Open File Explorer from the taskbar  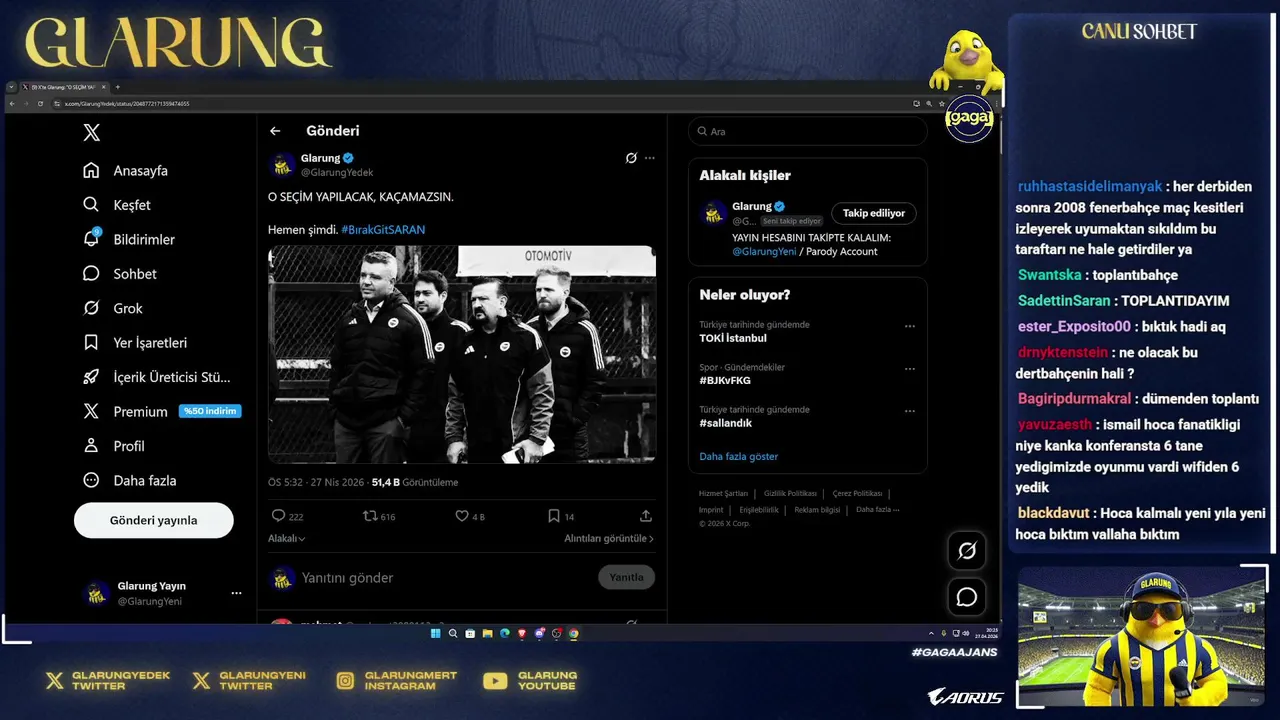coord(487,633)
